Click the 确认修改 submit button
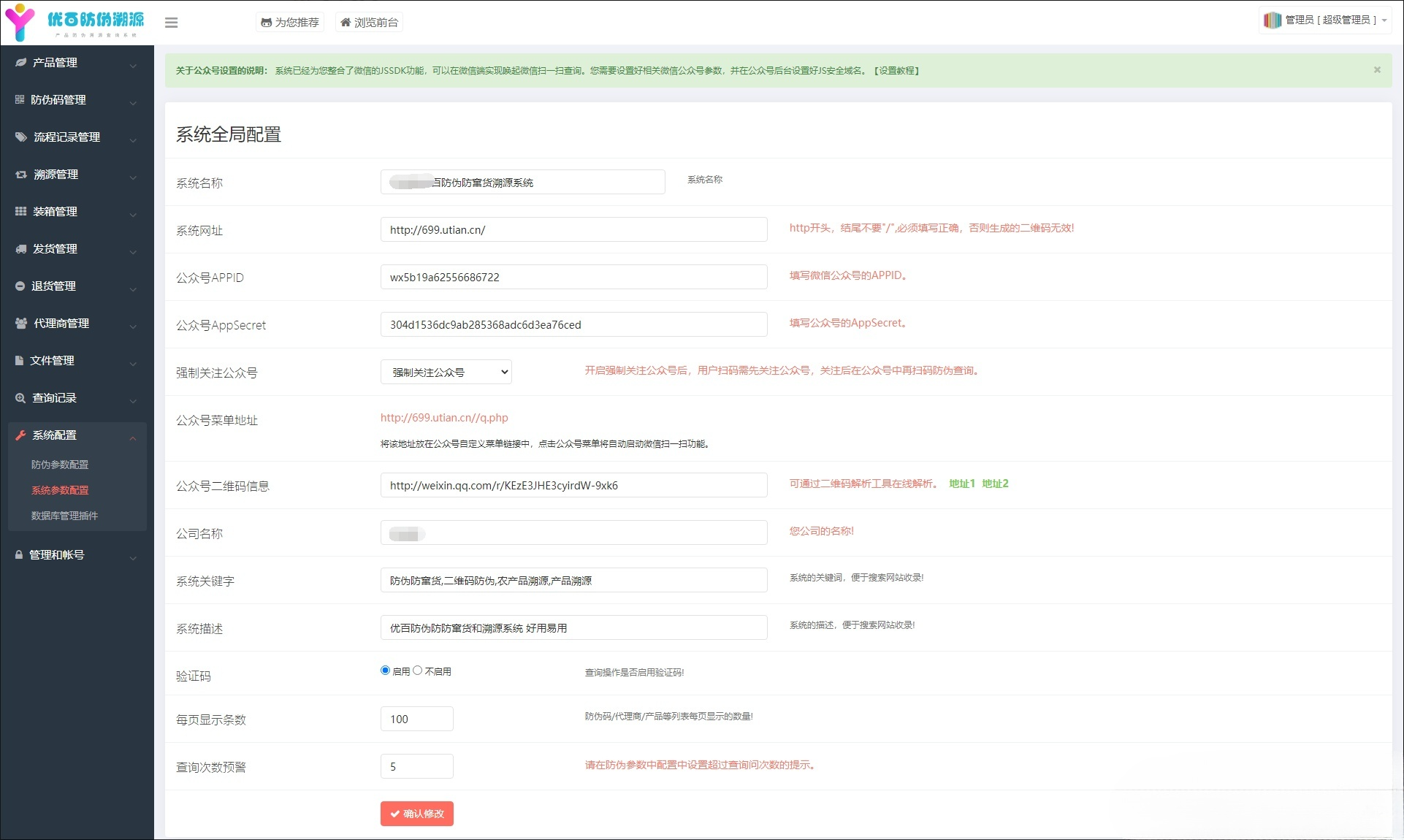1404x840 pixels. 416,813
